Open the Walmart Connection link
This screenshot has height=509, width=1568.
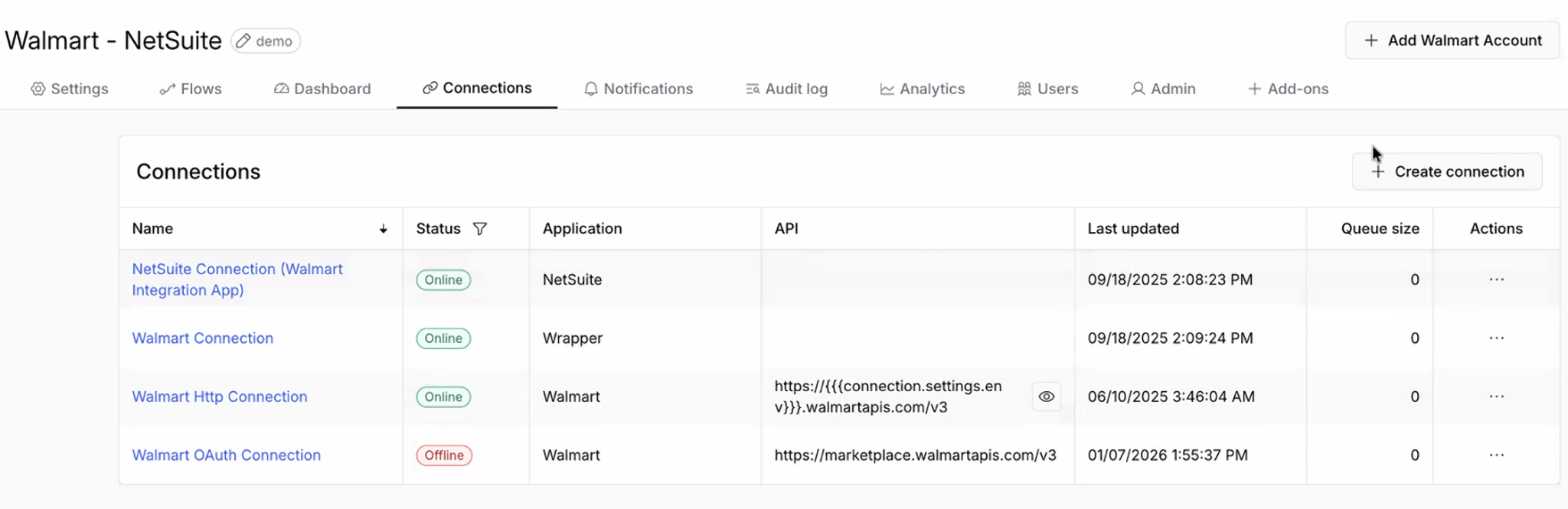(x=202, y=338)
